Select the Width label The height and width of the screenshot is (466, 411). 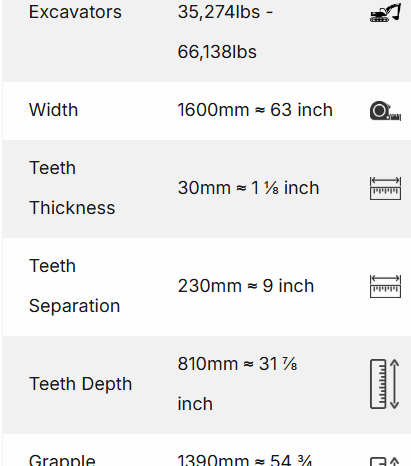[54, 110]
